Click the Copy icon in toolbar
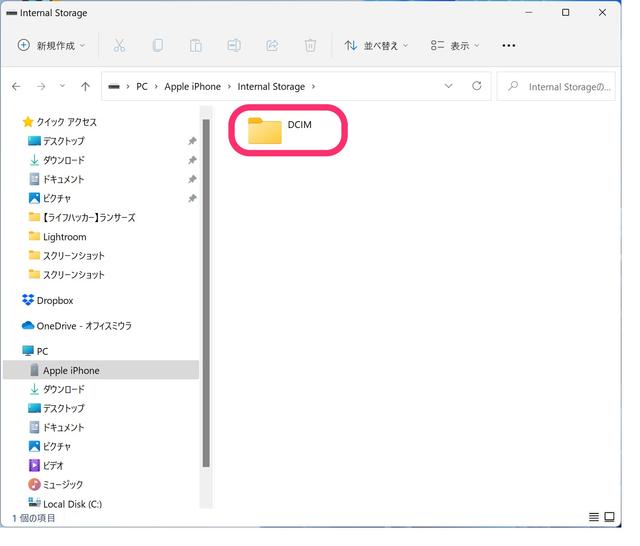The height and width of the screenshot is (546, 640). (158, 45)
